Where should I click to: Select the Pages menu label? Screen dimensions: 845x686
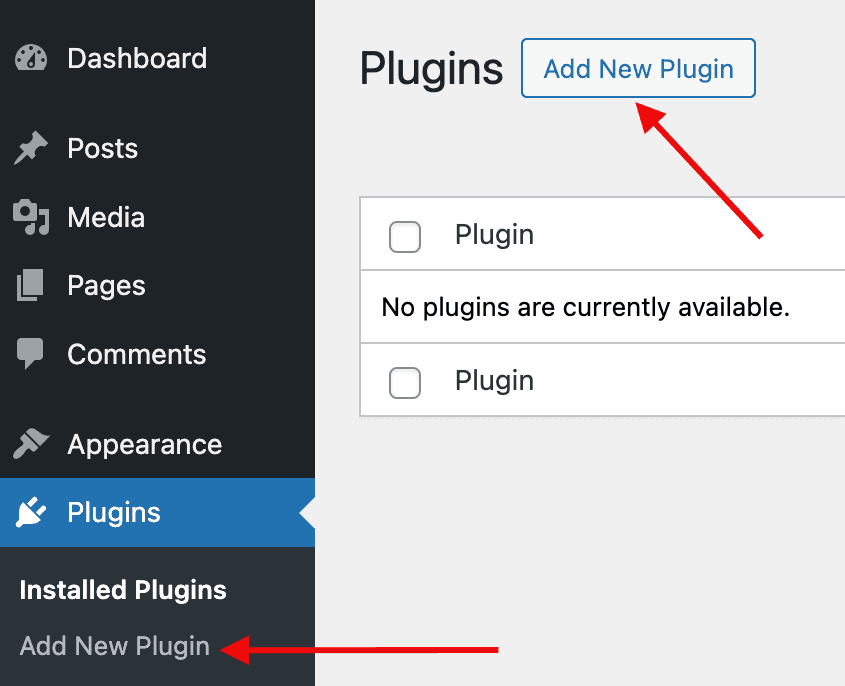pos(106,286)
